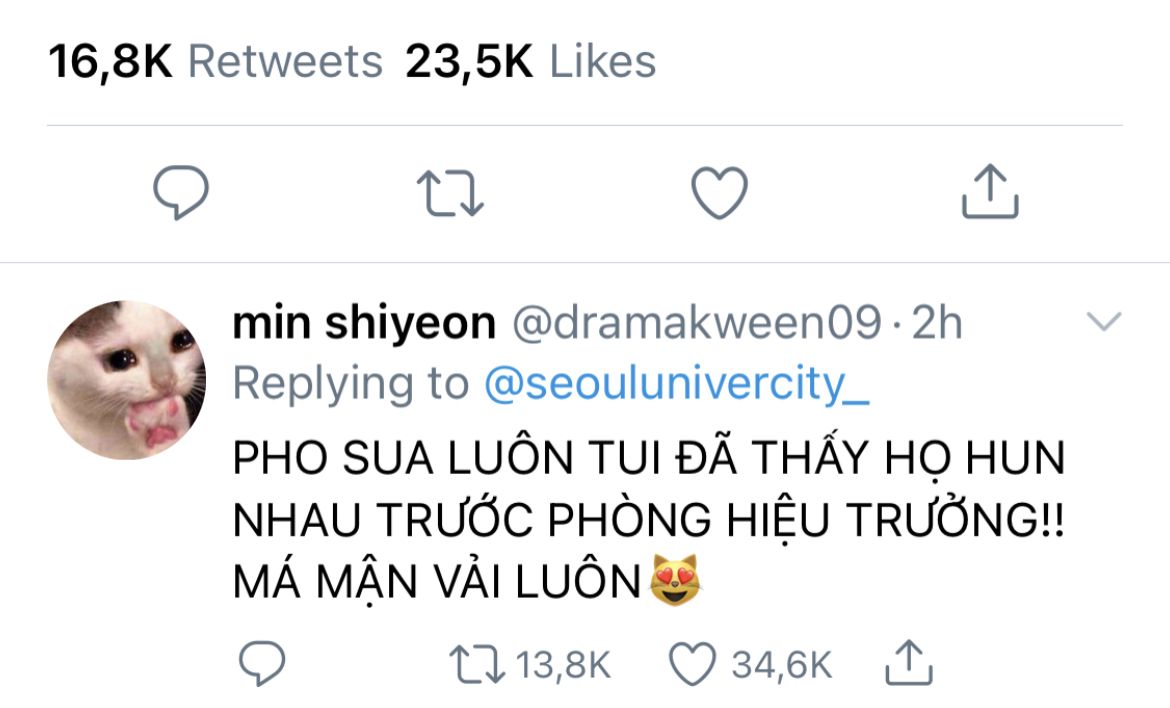The width and height of the screenshot is (1170, 708).
Task: Like the main tweet
Action: [719, 192]
